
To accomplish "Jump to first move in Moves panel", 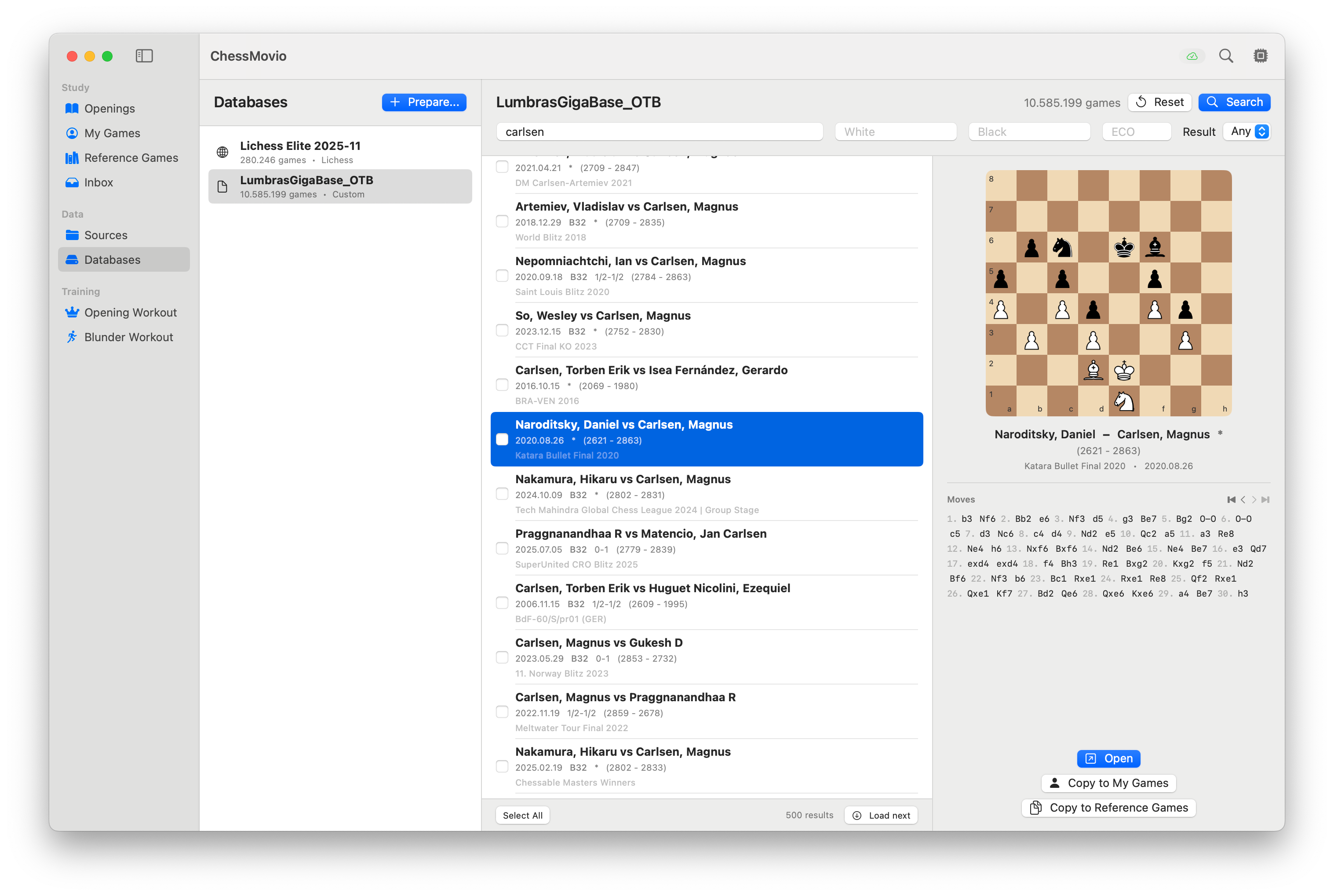I will pos(1231,499).
